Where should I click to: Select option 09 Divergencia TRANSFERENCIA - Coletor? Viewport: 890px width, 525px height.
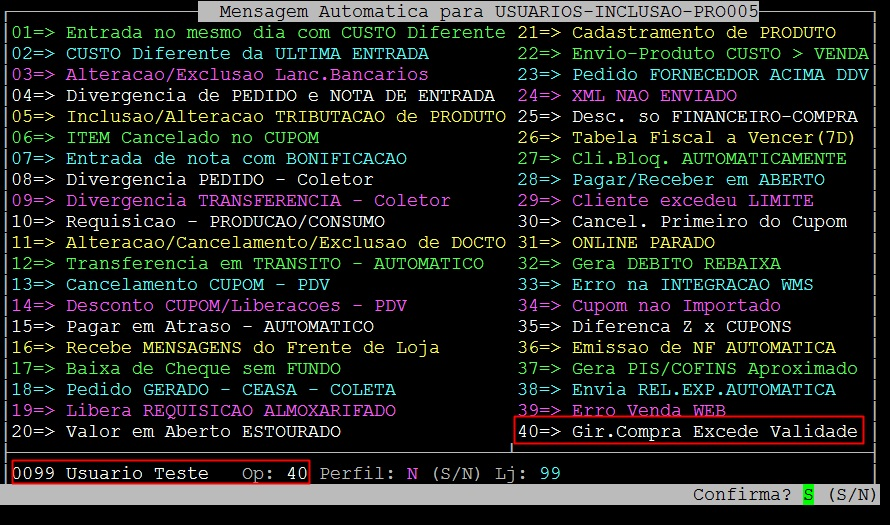(231, 201)
